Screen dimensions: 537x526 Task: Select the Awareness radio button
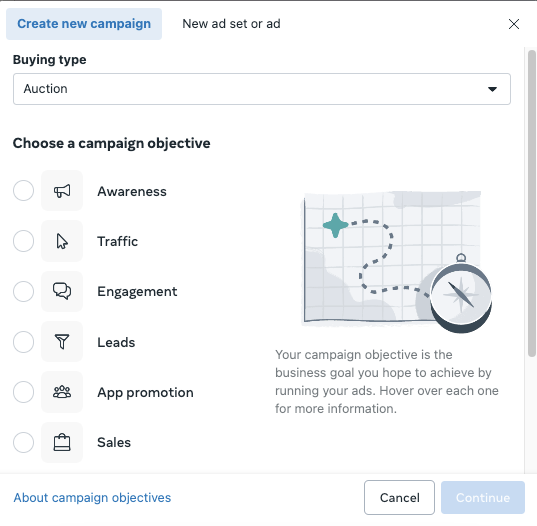point(23,190)
